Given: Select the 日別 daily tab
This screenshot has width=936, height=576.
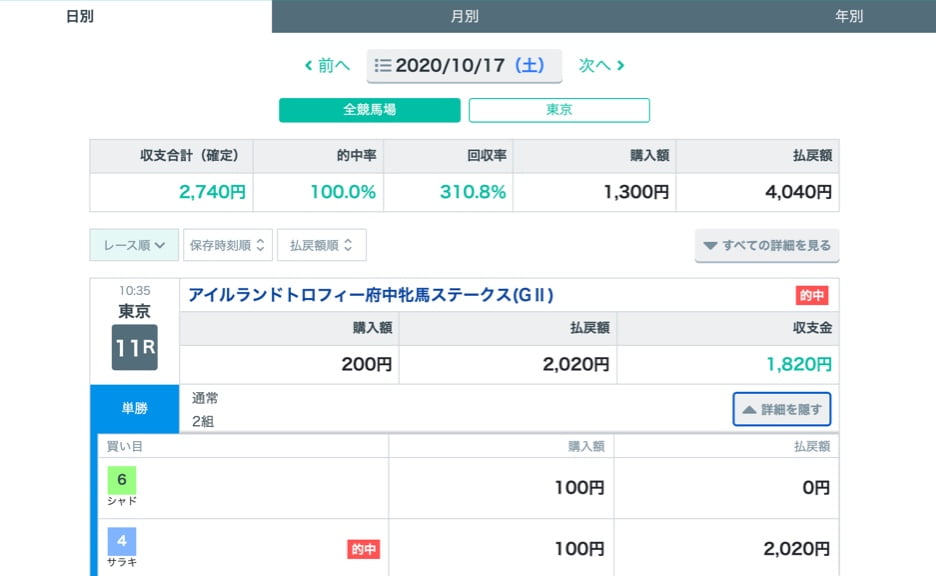Looking at the screenshot, I should coord(80,16).
